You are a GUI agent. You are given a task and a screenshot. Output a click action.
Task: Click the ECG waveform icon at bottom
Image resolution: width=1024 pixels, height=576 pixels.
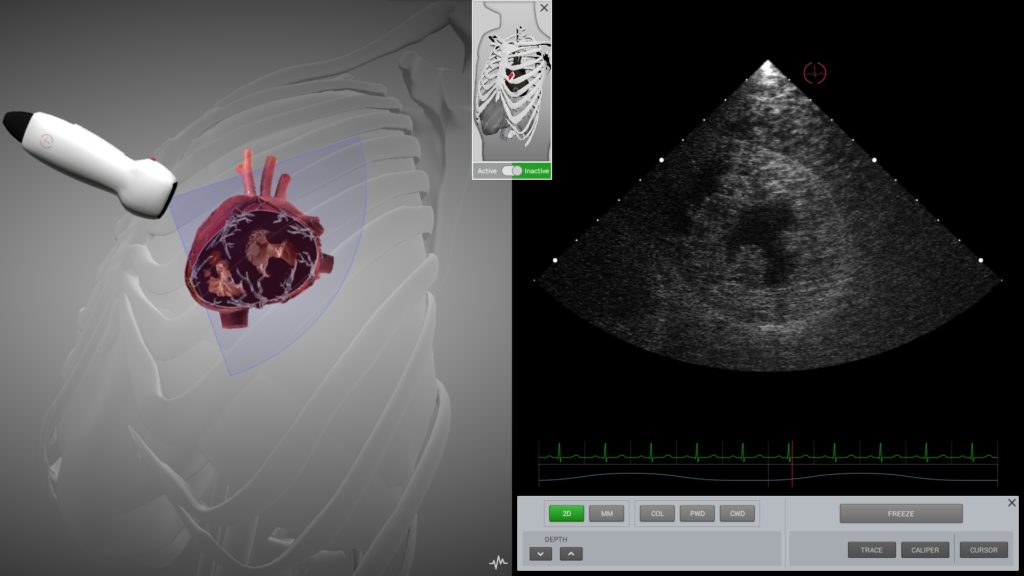point(497,562)
